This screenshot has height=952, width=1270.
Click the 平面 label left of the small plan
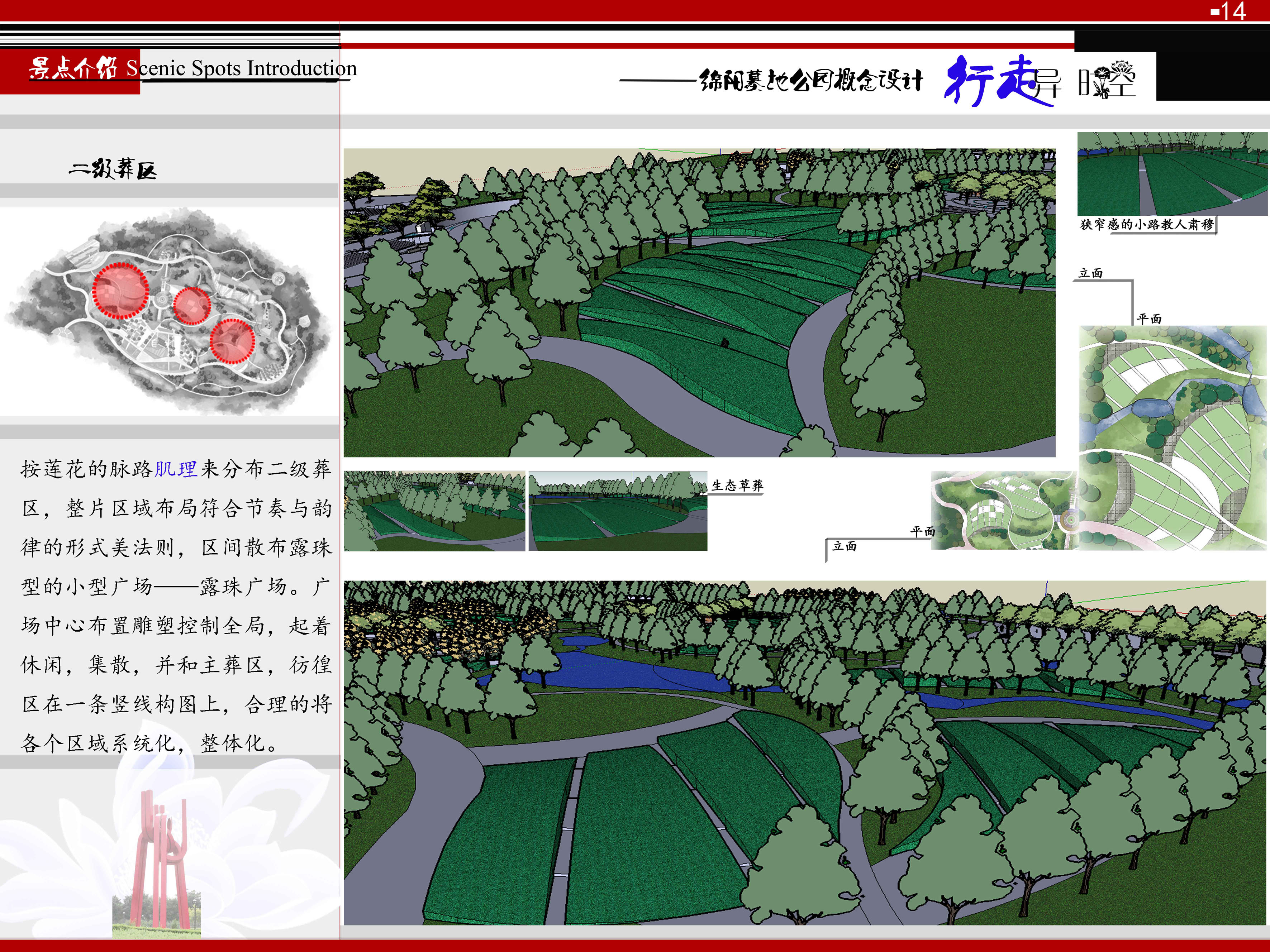coord(923,532)
